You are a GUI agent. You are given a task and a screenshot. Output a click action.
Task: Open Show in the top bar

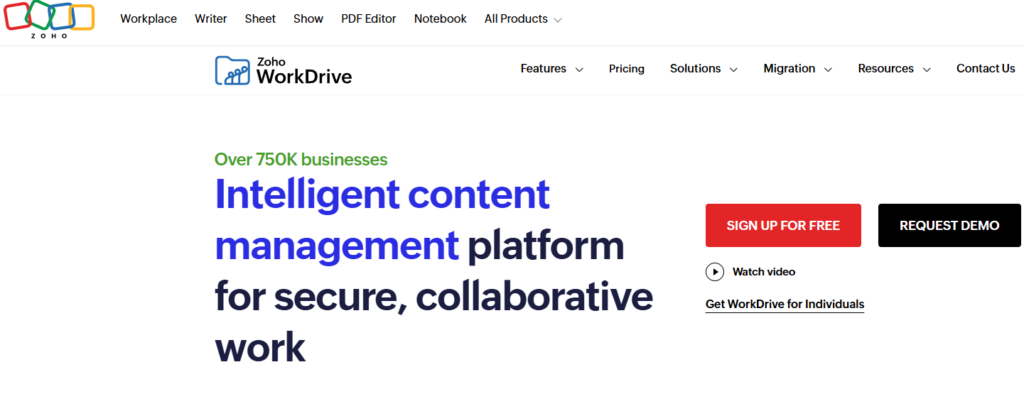pyautogui.click(x=308, y=19)
